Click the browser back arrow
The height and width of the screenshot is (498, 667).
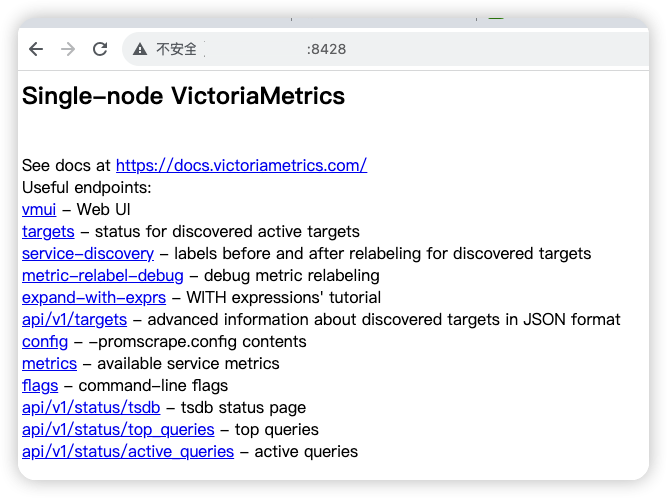(x=36, y=49)
